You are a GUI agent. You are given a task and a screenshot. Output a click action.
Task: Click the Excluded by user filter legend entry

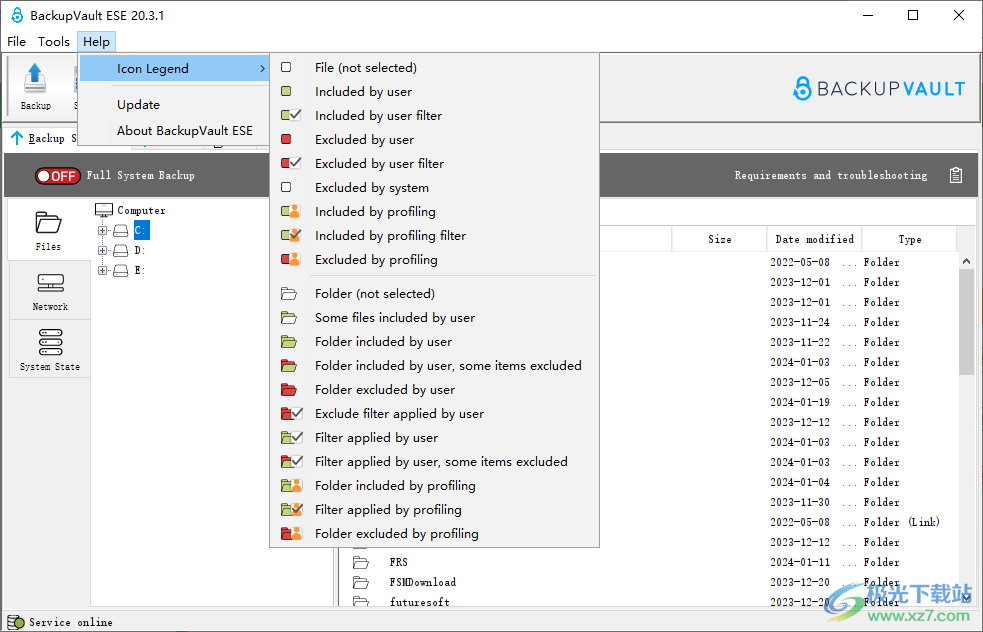(379, 164)
